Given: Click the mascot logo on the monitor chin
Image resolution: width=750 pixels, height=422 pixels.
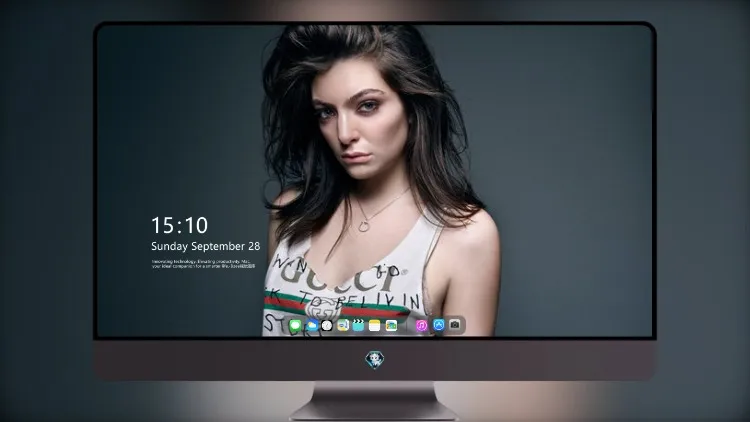Looking at the screenshot, I should click(375, 360).
